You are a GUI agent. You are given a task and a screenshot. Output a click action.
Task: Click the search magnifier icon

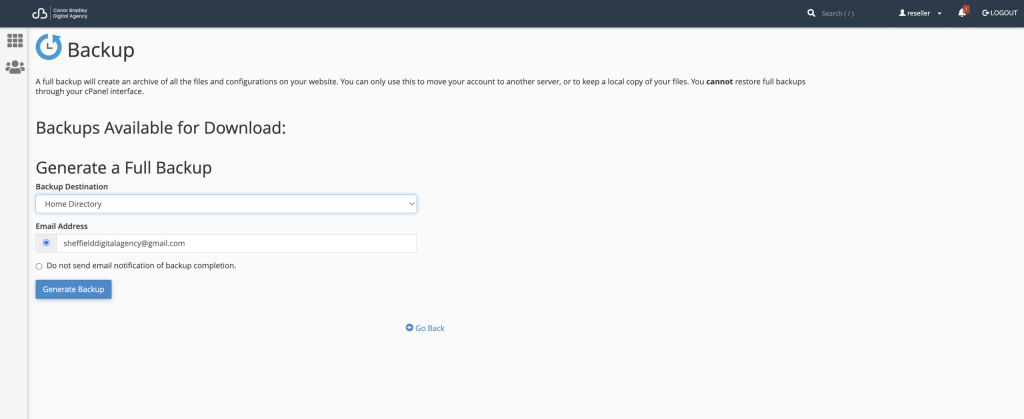811,13
